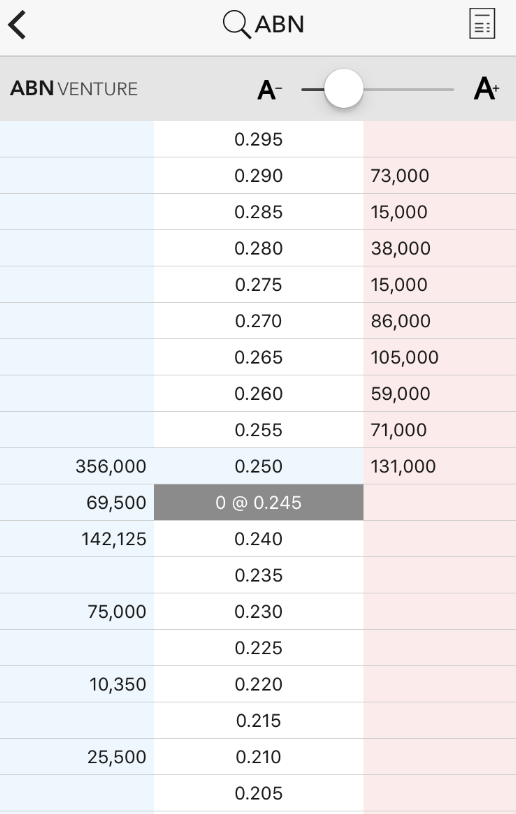This screenshot has width=516, height=814.
Task: Open the order list document icon
Action: [482, 24]
